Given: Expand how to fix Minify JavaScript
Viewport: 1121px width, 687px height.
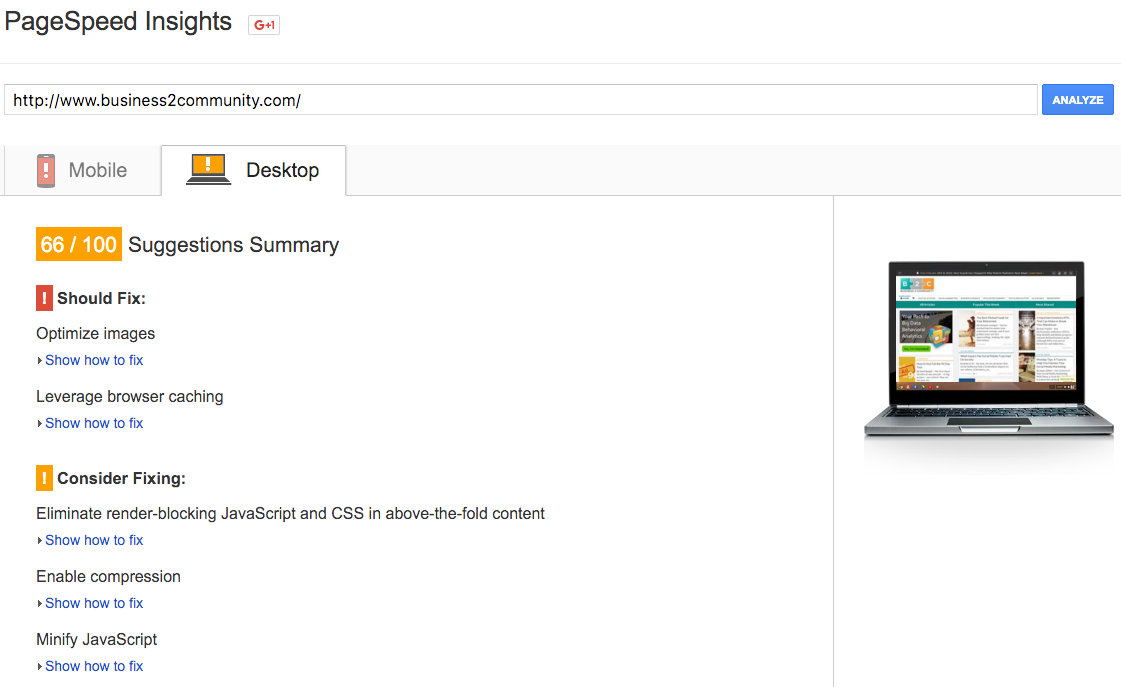Looking at the screenshot, I should point(94,666).
